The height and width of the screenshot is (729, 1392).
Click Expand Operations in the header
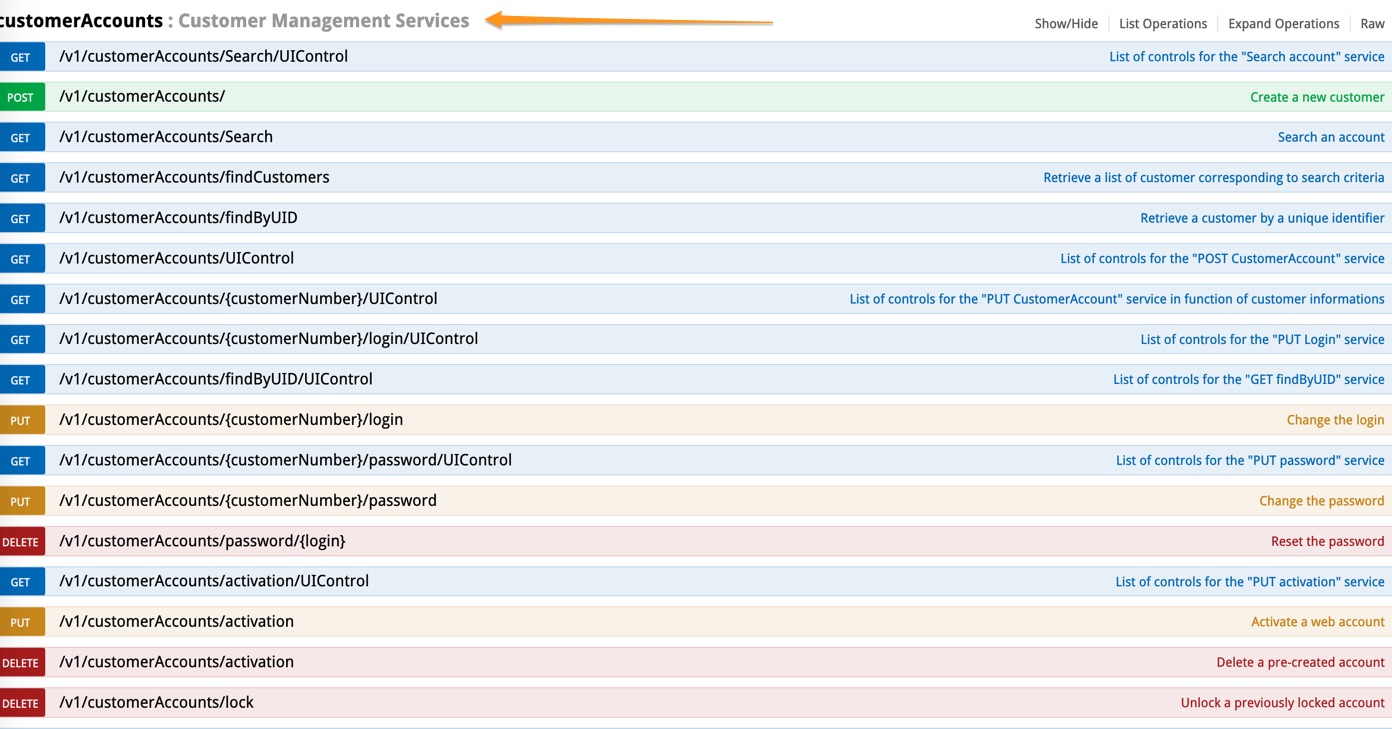[1283, 23]
